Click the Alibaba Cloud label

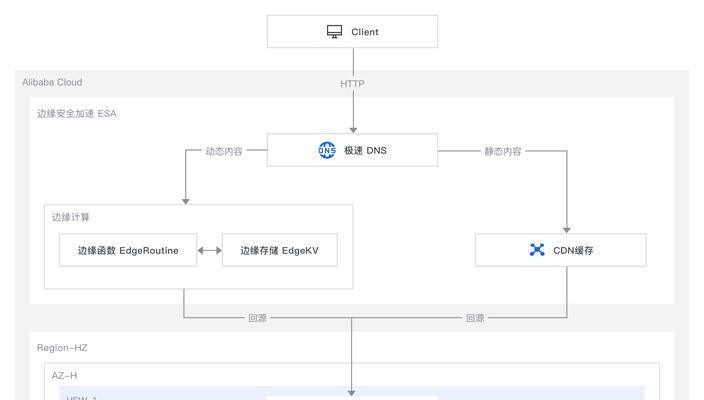52,82
